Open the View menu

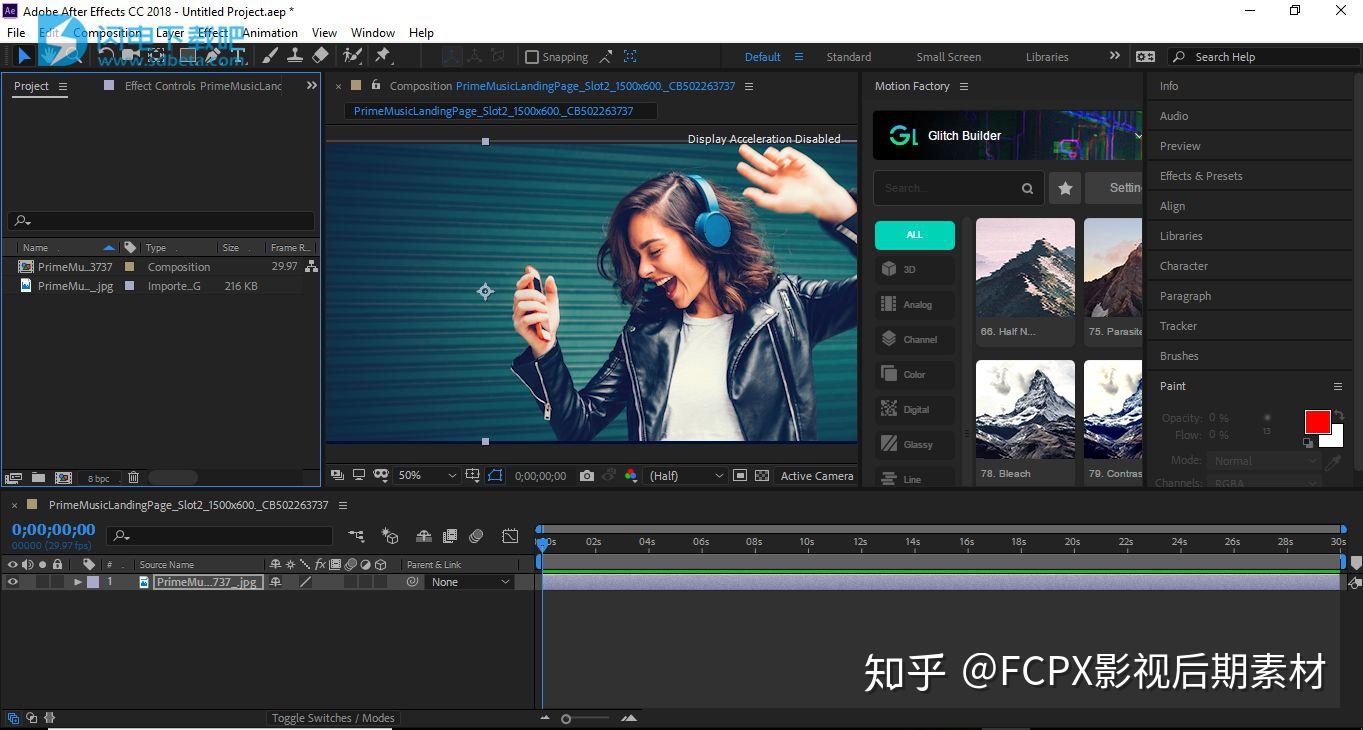pyautogui.click(x=324, y=32)
